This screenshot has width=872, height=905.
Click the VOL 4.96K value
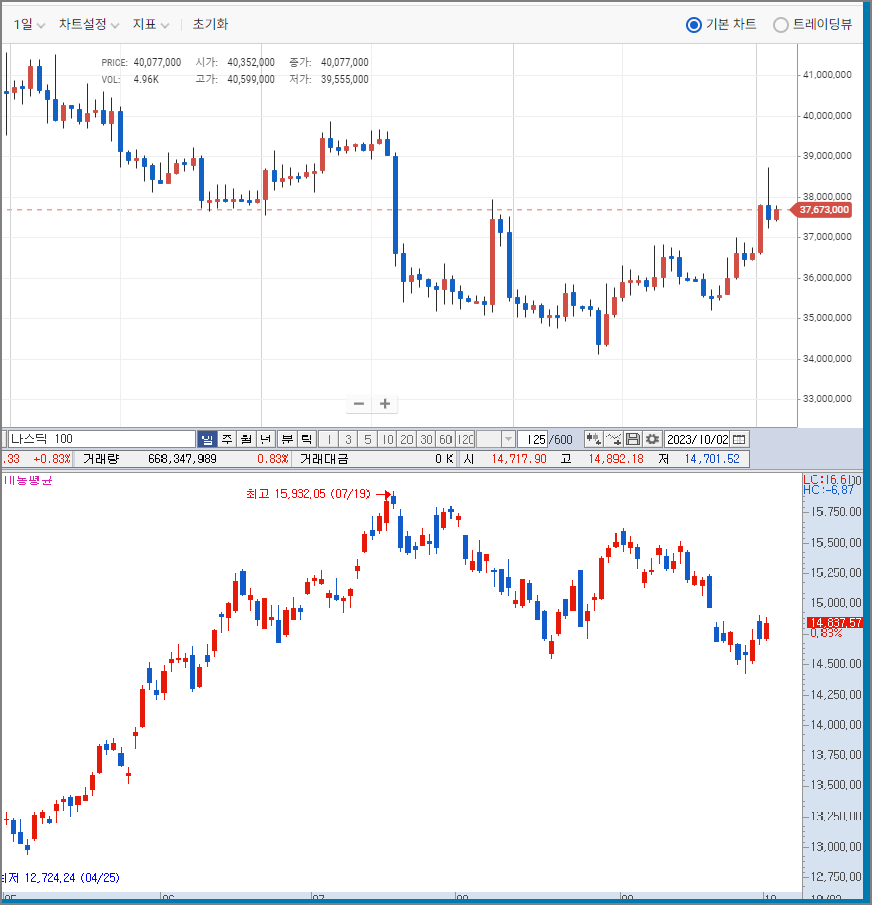pyautogui.click(x=146, y=79)
